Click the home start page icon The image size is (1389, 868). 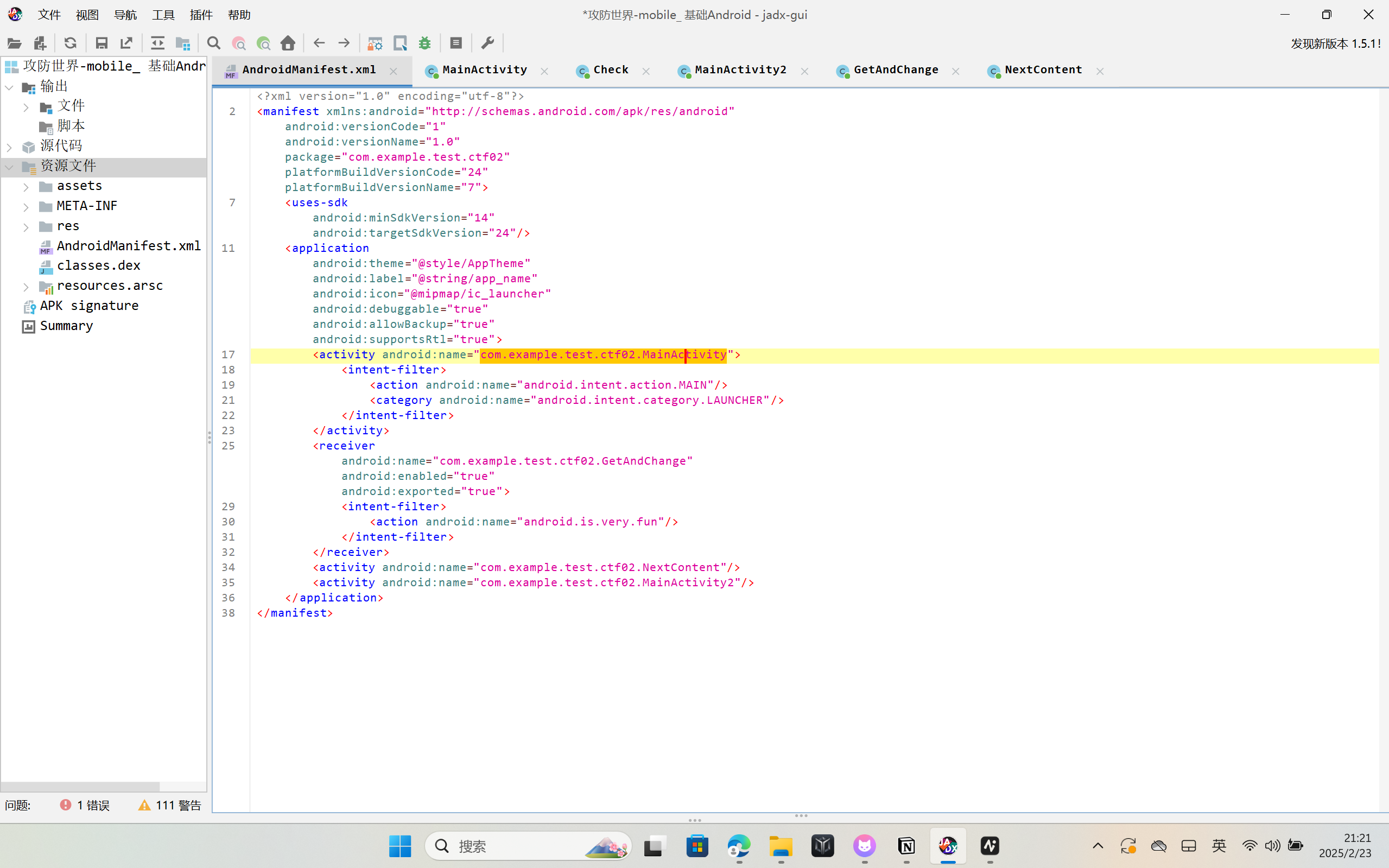tap(288, 43)
